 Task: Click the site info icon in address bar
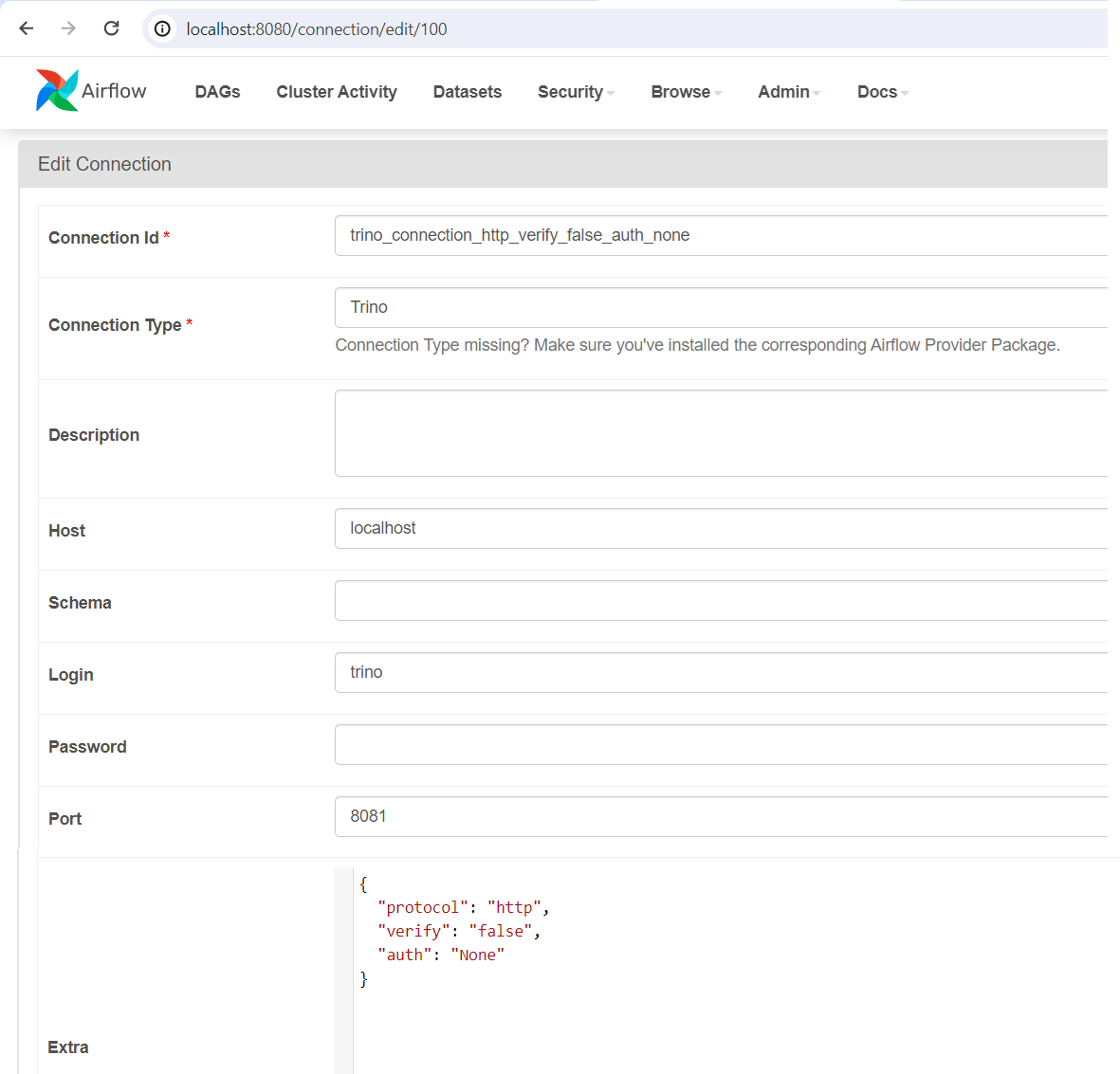click(x=163, y=28)
